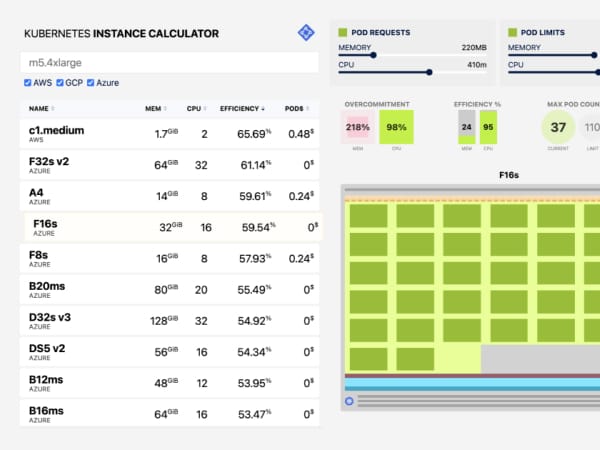Click the blue circle icon below node diagram

pos(349,401)
